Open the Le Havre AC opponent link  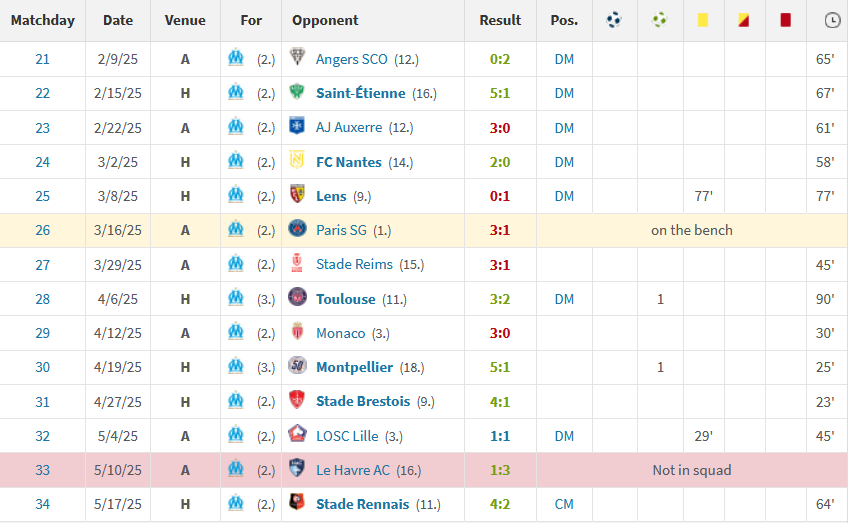(x=353, y=470)
